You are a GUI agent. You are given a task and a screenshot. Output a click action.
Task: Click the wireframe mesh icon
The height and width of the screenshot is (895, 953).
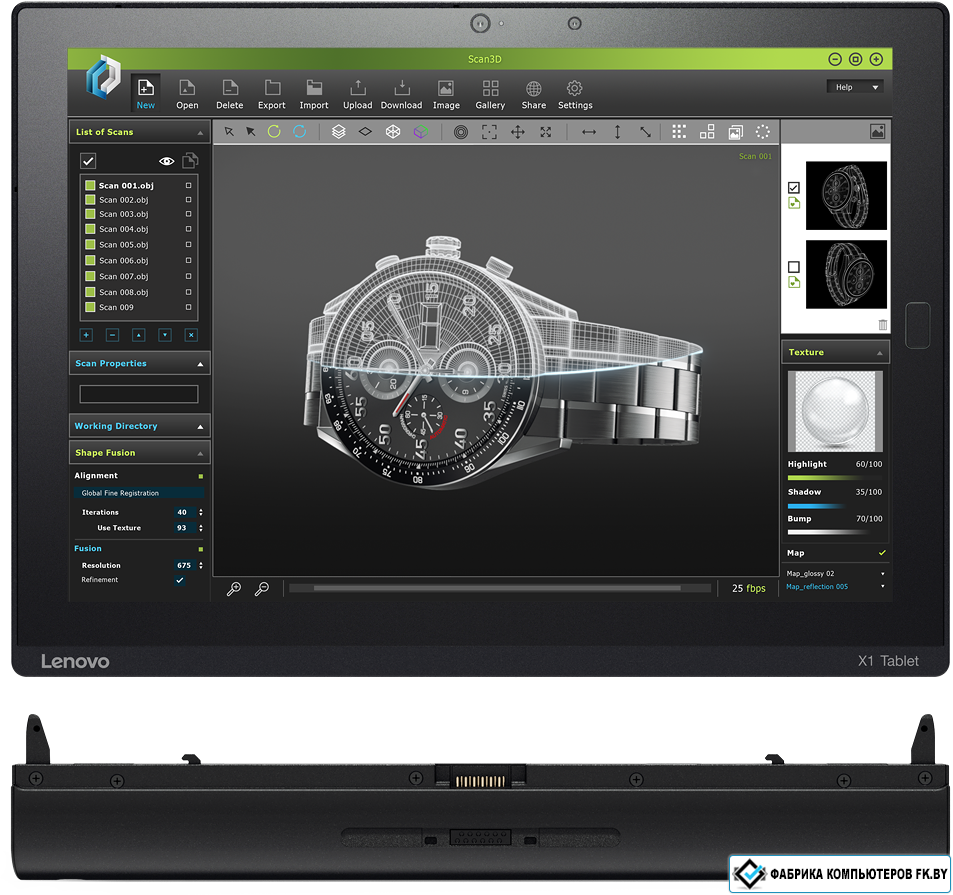[x=393, y=132]
